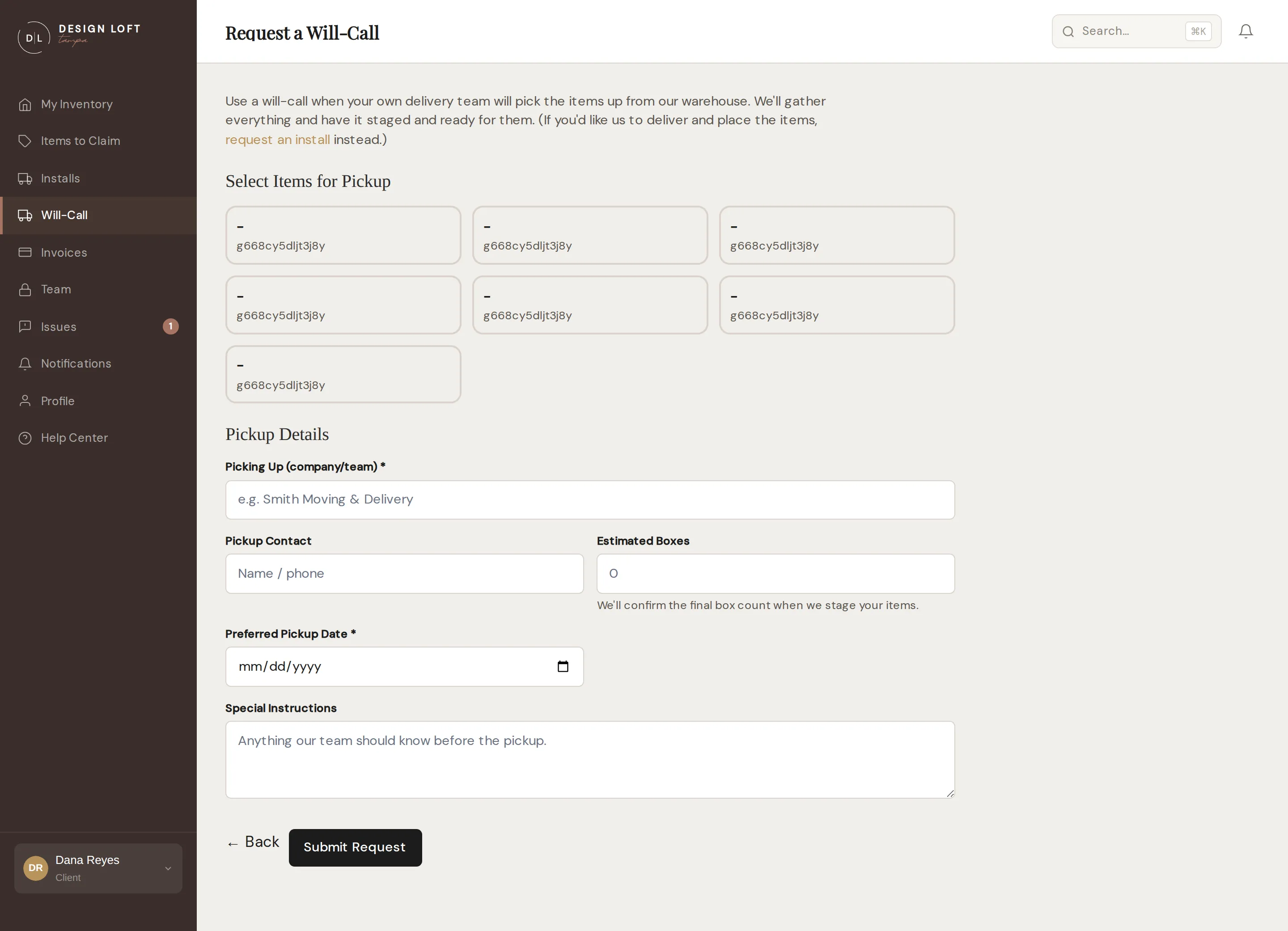Viewport: 1288px width, 931px height.
Task: Click the Pickup Contact name/phone field
Action: point(404,574)
